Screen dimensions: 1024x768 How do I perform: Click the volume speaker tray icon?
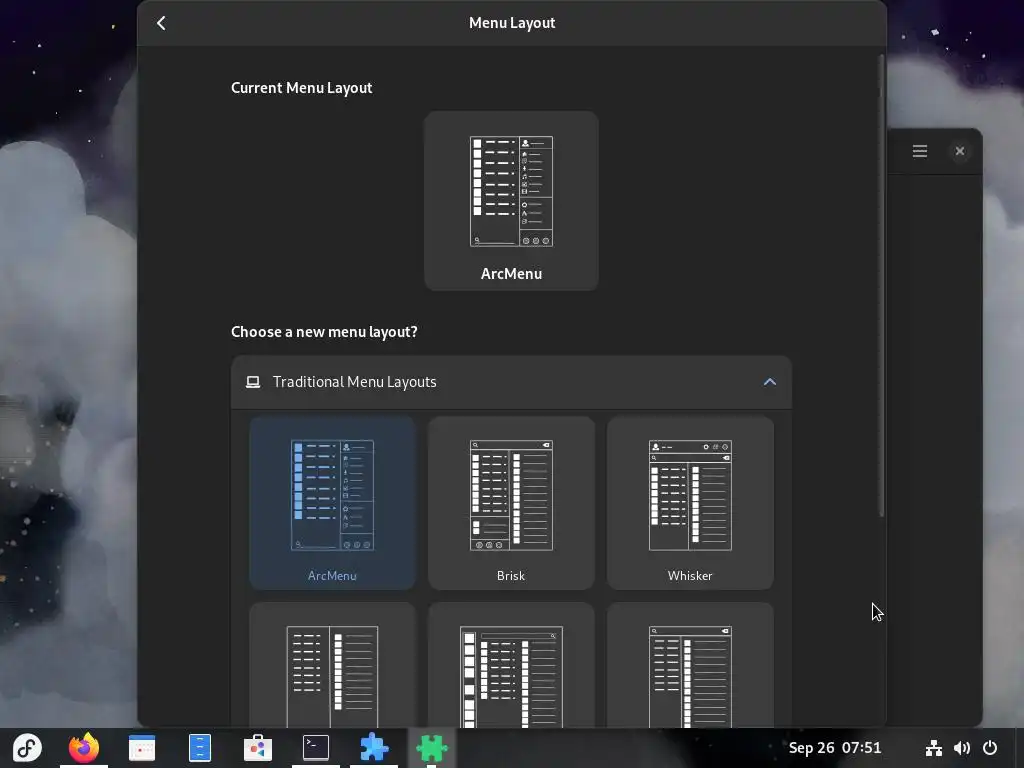coord(961,748)
